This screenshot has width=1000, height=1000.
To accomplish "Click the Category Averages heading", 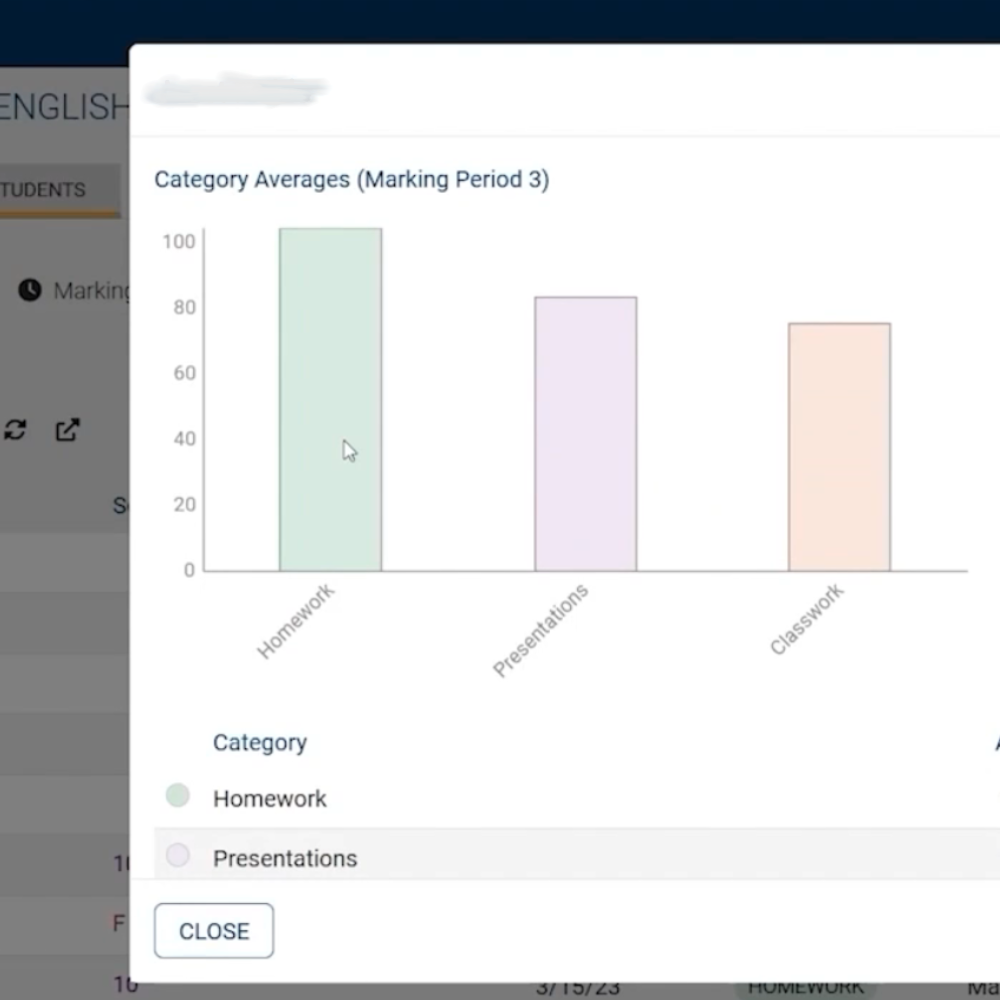I will 352,179.
